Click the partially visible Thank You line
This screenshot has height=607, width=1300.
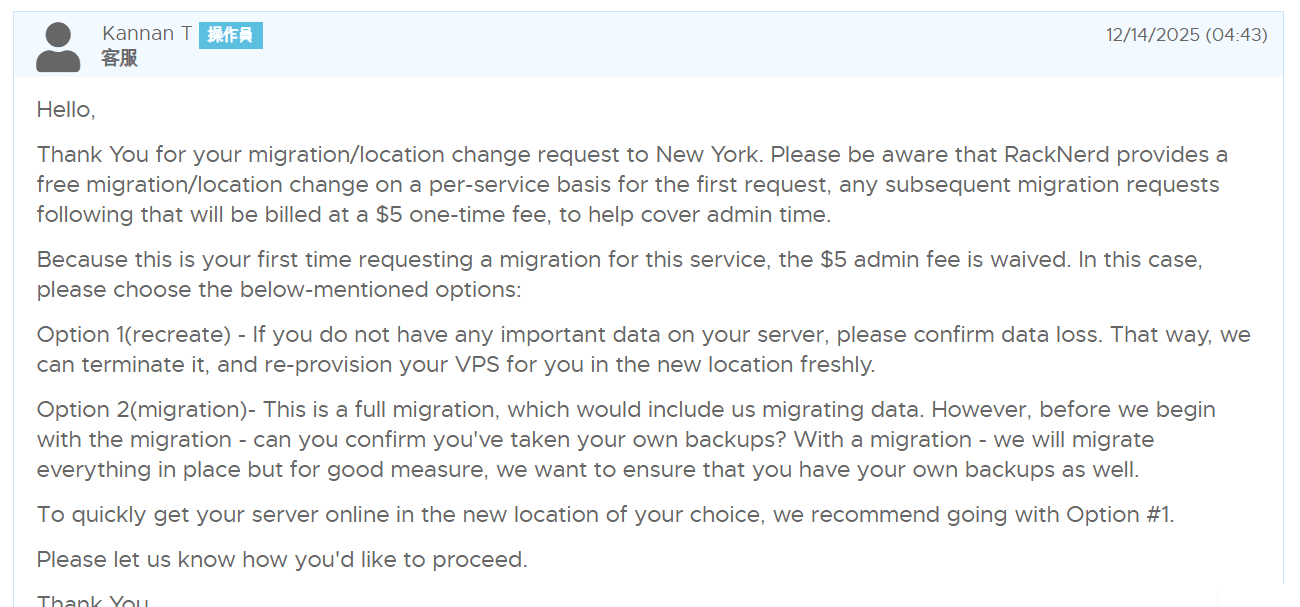(x=92, y=601)
